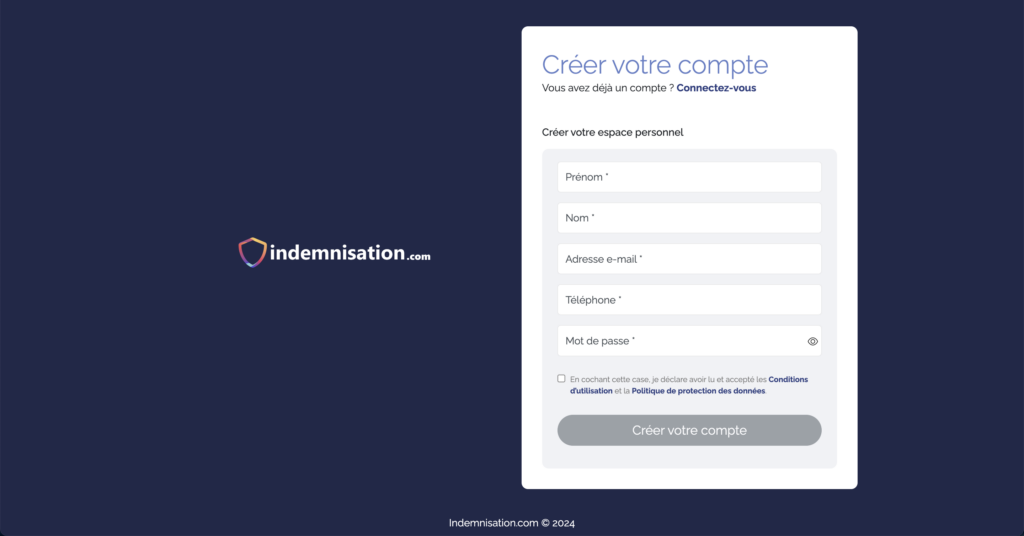
Task: Click the indemnisation wordmark in the logo
Action: [337, 253]
